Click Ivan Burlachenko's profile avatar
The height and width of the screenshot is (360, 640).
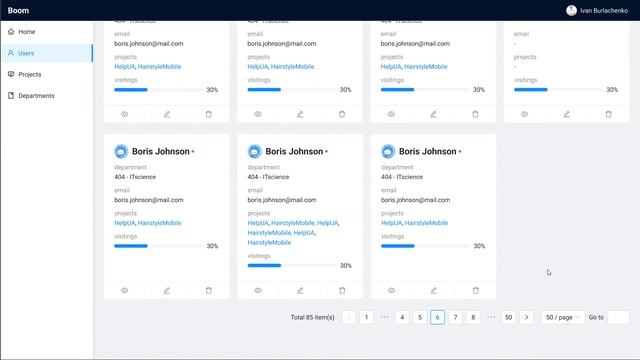point(571,11)
